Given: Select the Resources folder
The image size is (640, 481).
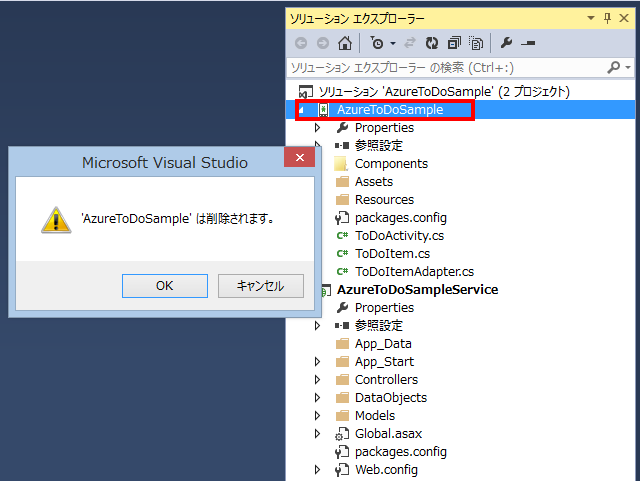Looking at the screenshot, I should [x=384, y=200].
